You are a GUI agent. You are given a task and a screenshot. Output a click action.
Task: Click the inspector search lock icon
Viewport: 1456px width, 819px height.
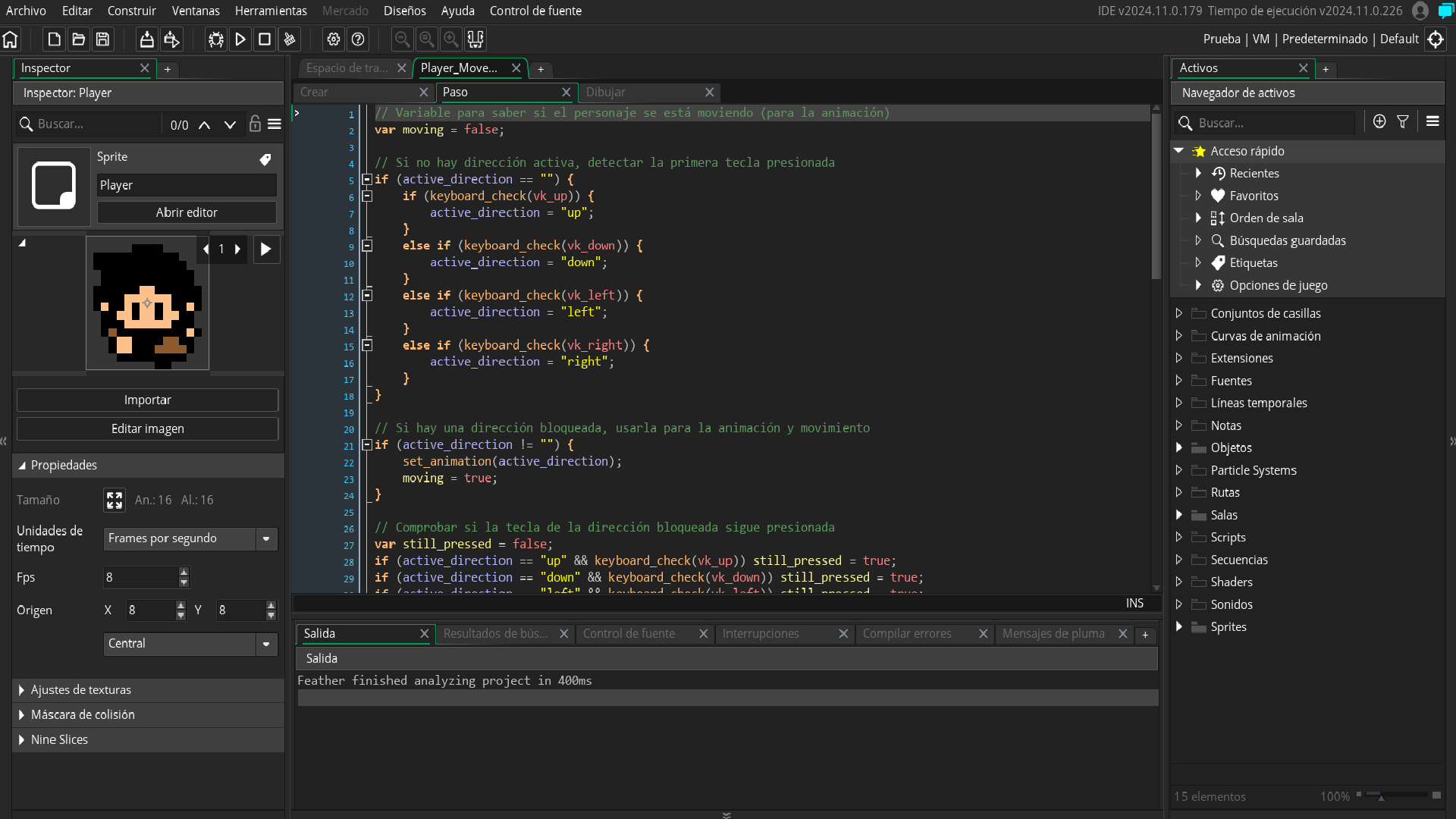[255, 124]
